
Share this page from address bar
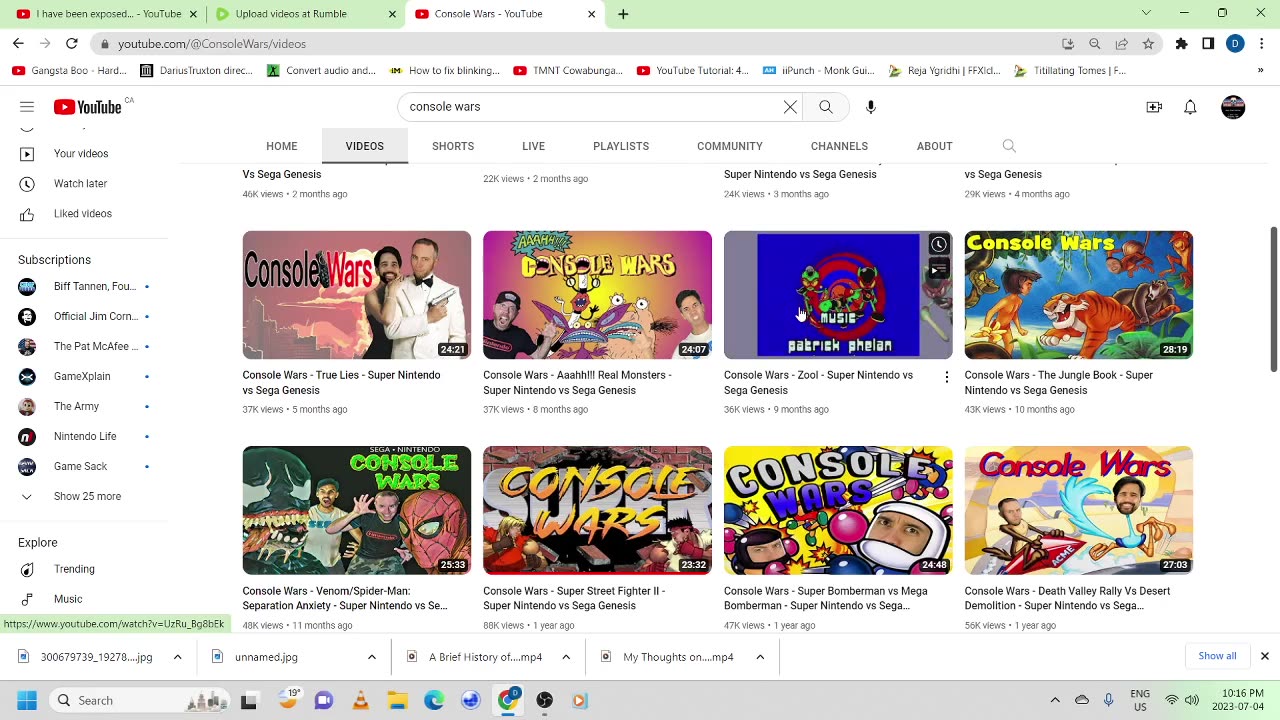point(1122,44)
